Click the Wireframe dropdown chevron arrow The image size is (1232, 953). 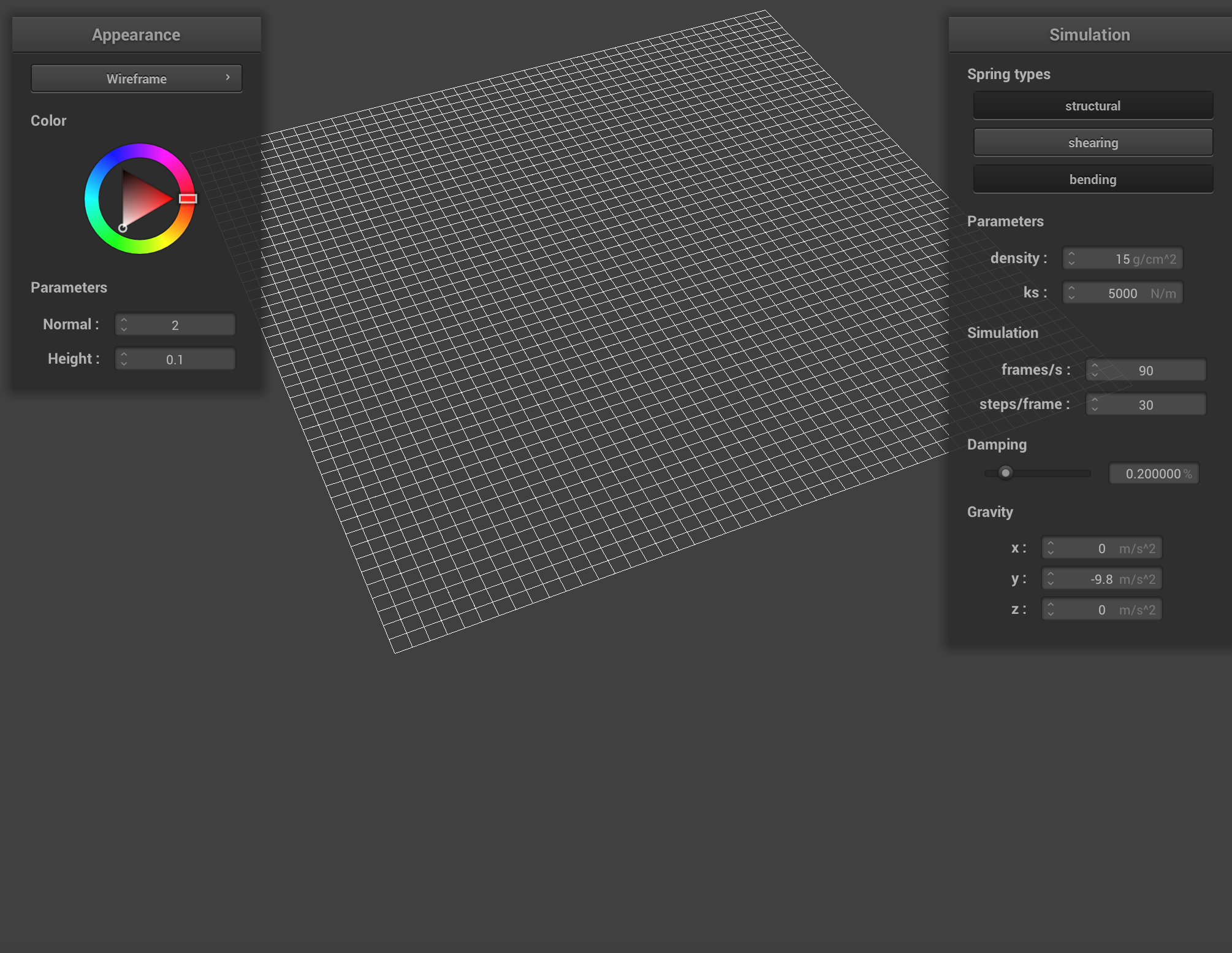(x=227, y=77)
